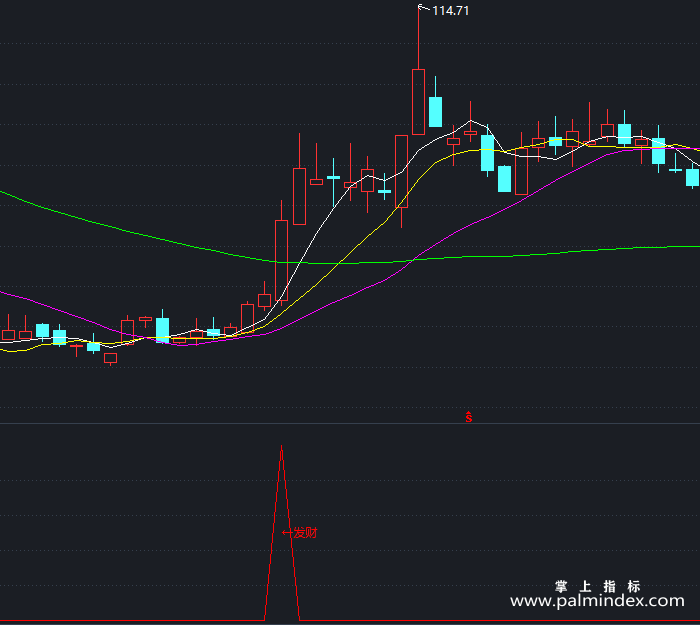The image size is (700, 625).
Task: Click the tallest red candlestick under 114.71
Action: coord(418,102)
